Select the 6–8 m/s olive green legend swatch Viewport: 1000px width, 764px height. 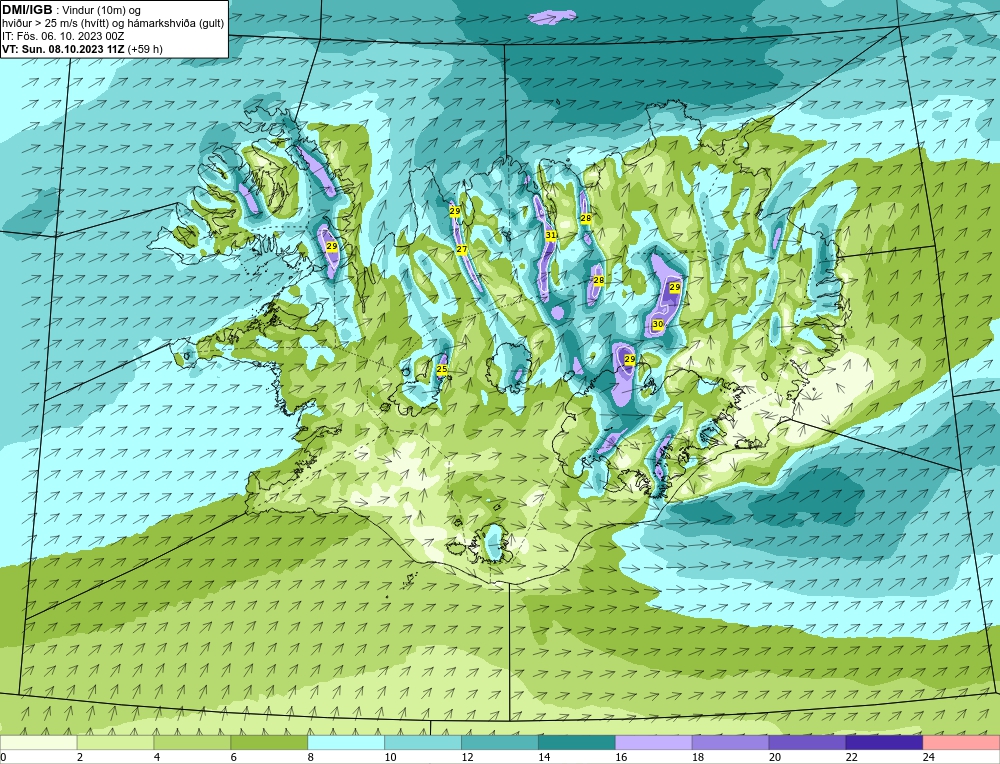pyautogui.click(x=269, y=743)
